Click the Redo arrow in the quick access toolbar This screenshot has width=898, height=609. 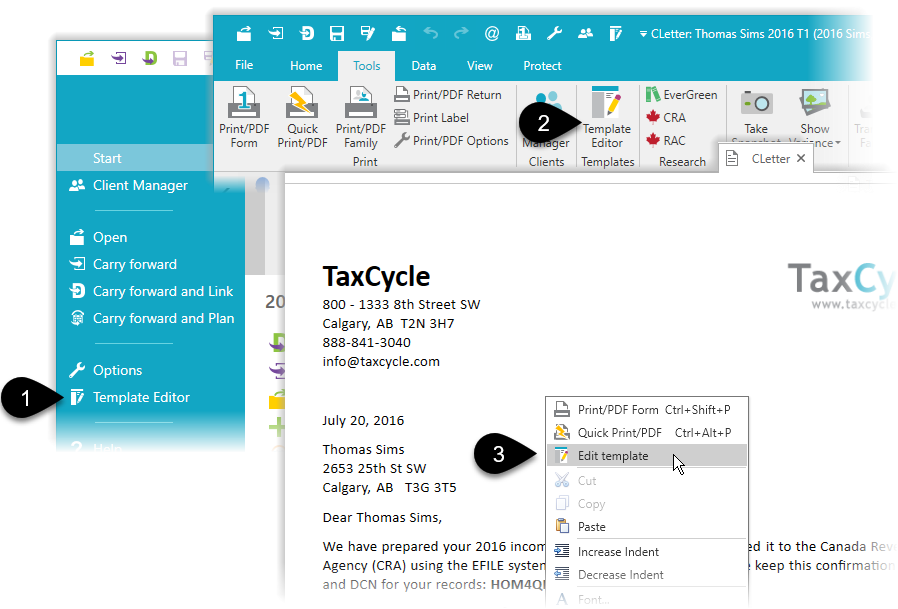[x=461, y=34]
